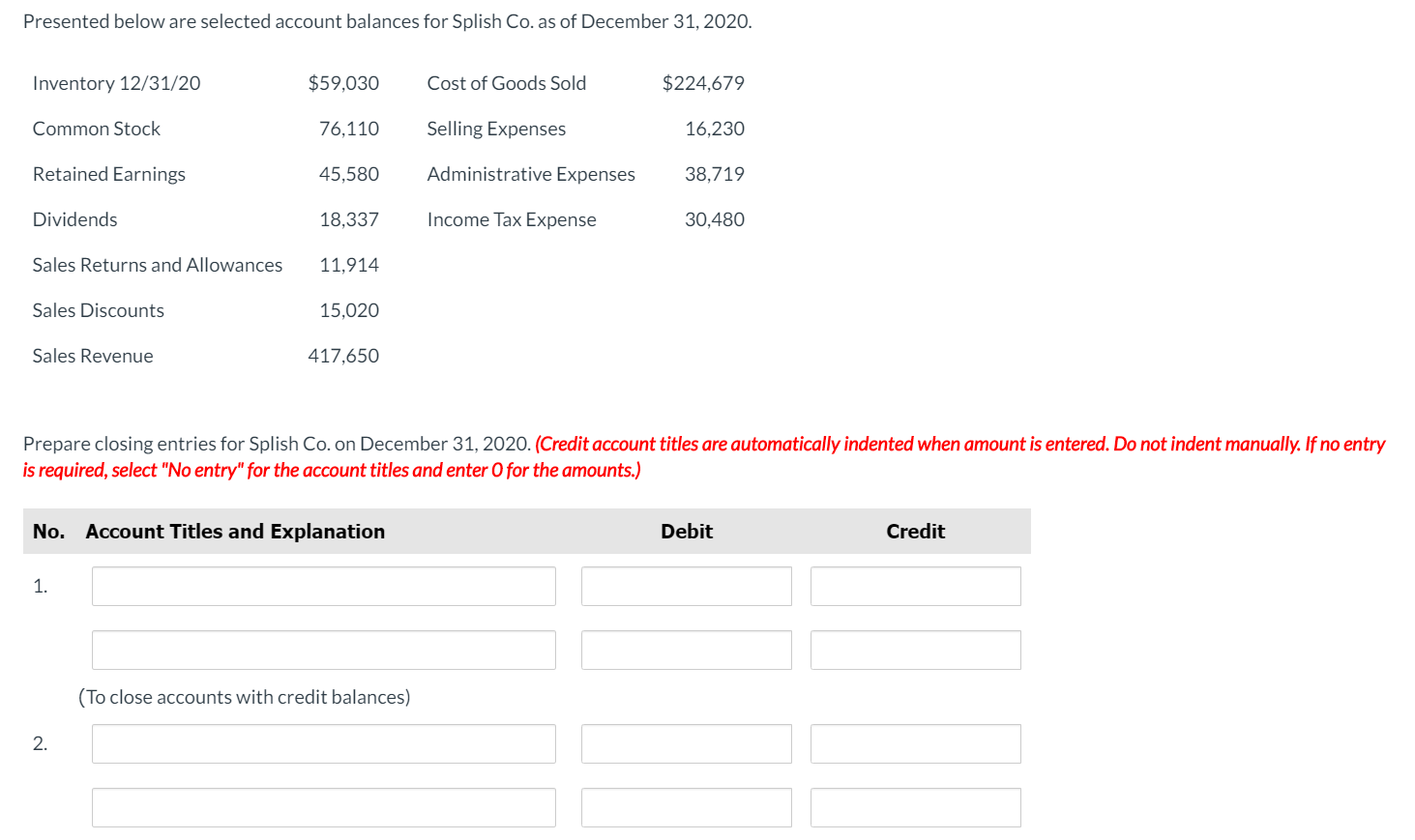Click the first account title field in entry 1
The height and width of the screenshot is (840, 1415).
pos(323,586)
